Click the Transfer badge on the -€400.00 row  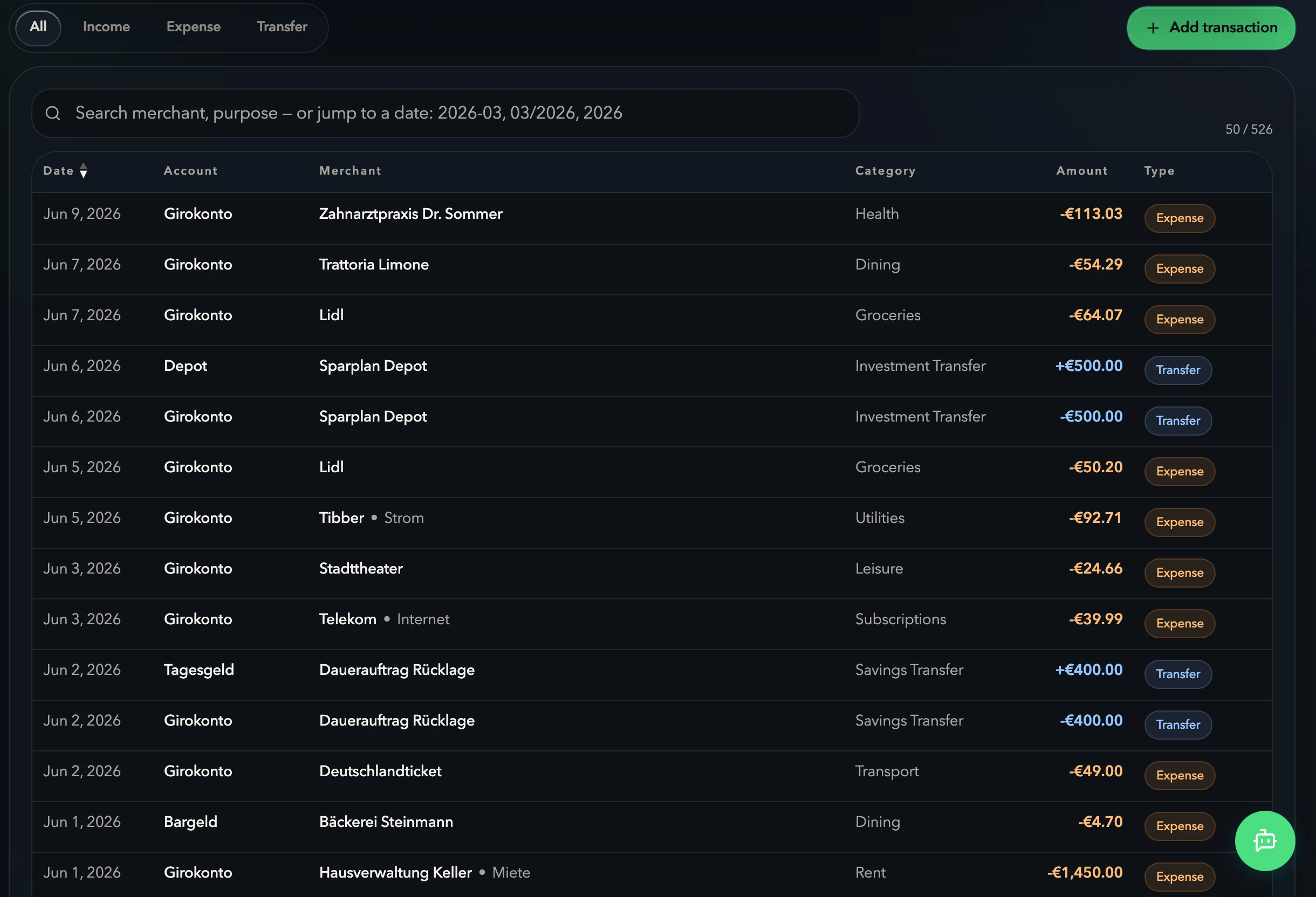tap(1178, 725)
